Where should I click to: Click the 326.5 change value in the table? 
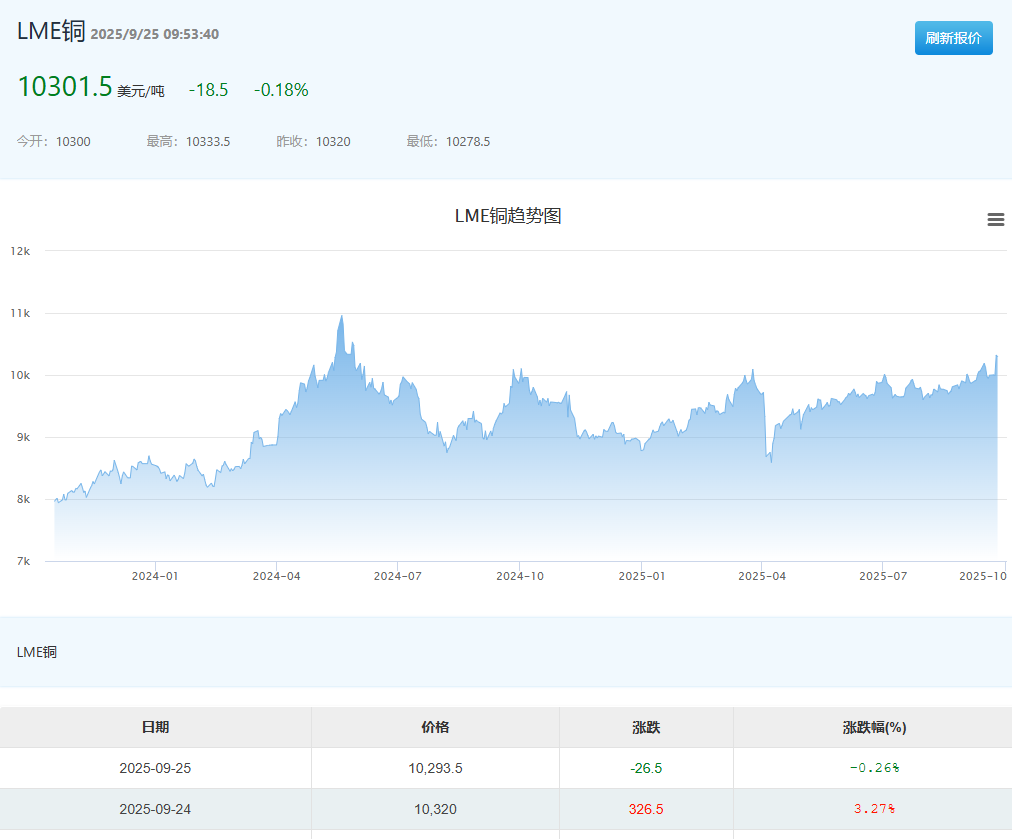645,809
